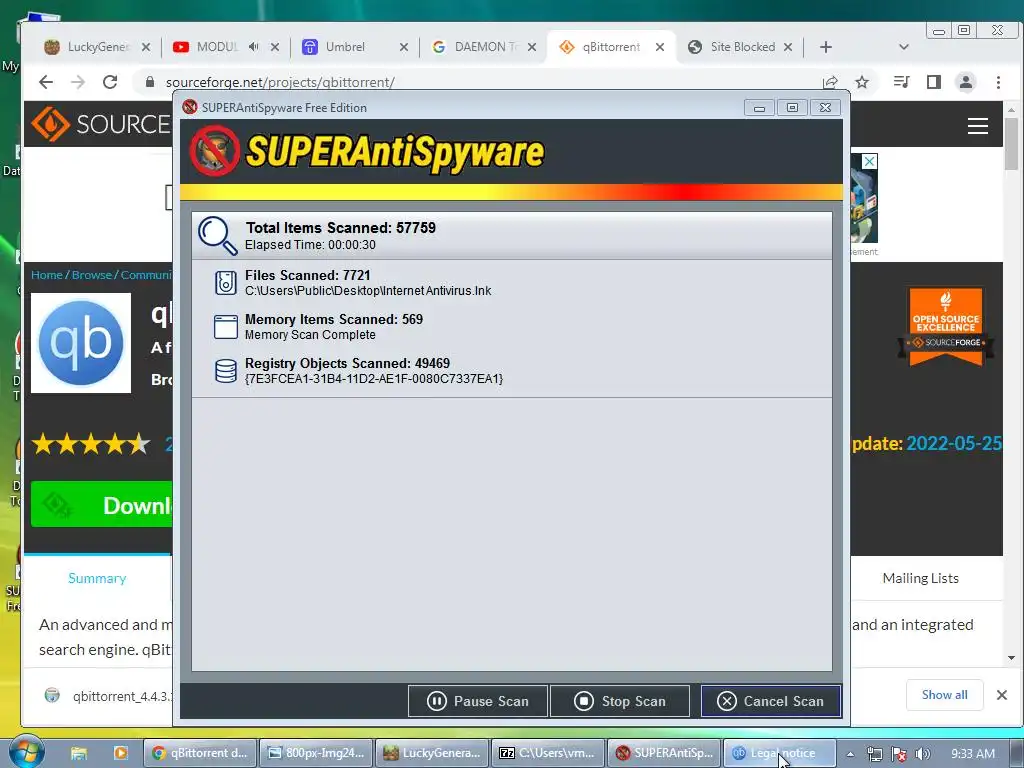The image size is (1024, 768).
Task: Open the Summary tab on SourceForge
Action: (x=97, y=578)
